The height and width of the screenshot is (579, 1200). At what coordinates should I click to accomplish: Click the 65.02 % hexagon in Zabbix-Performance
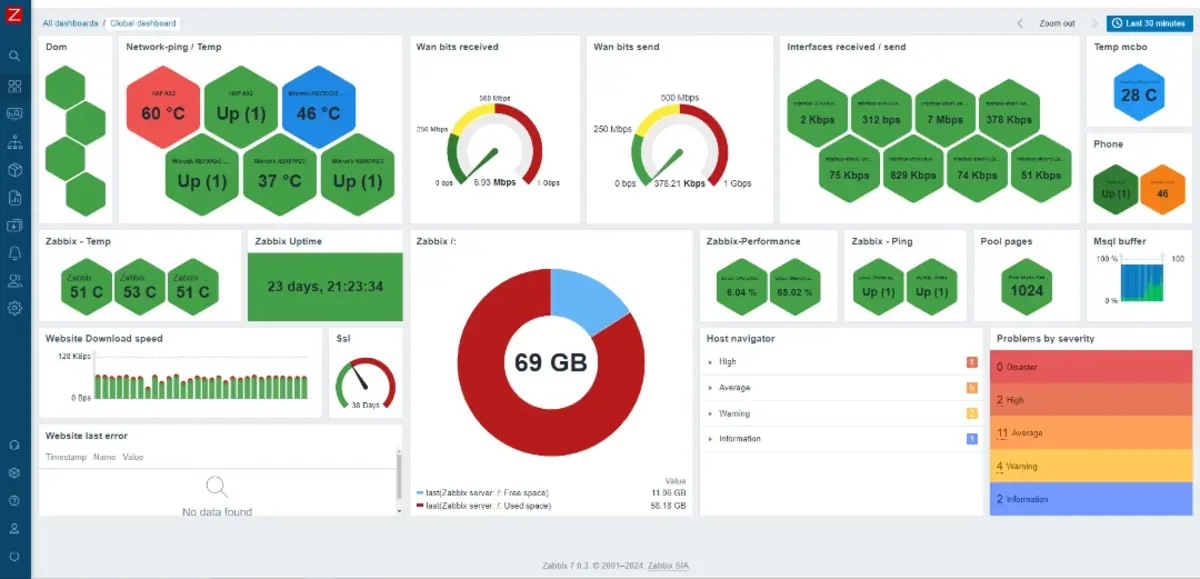coord(795,287)
